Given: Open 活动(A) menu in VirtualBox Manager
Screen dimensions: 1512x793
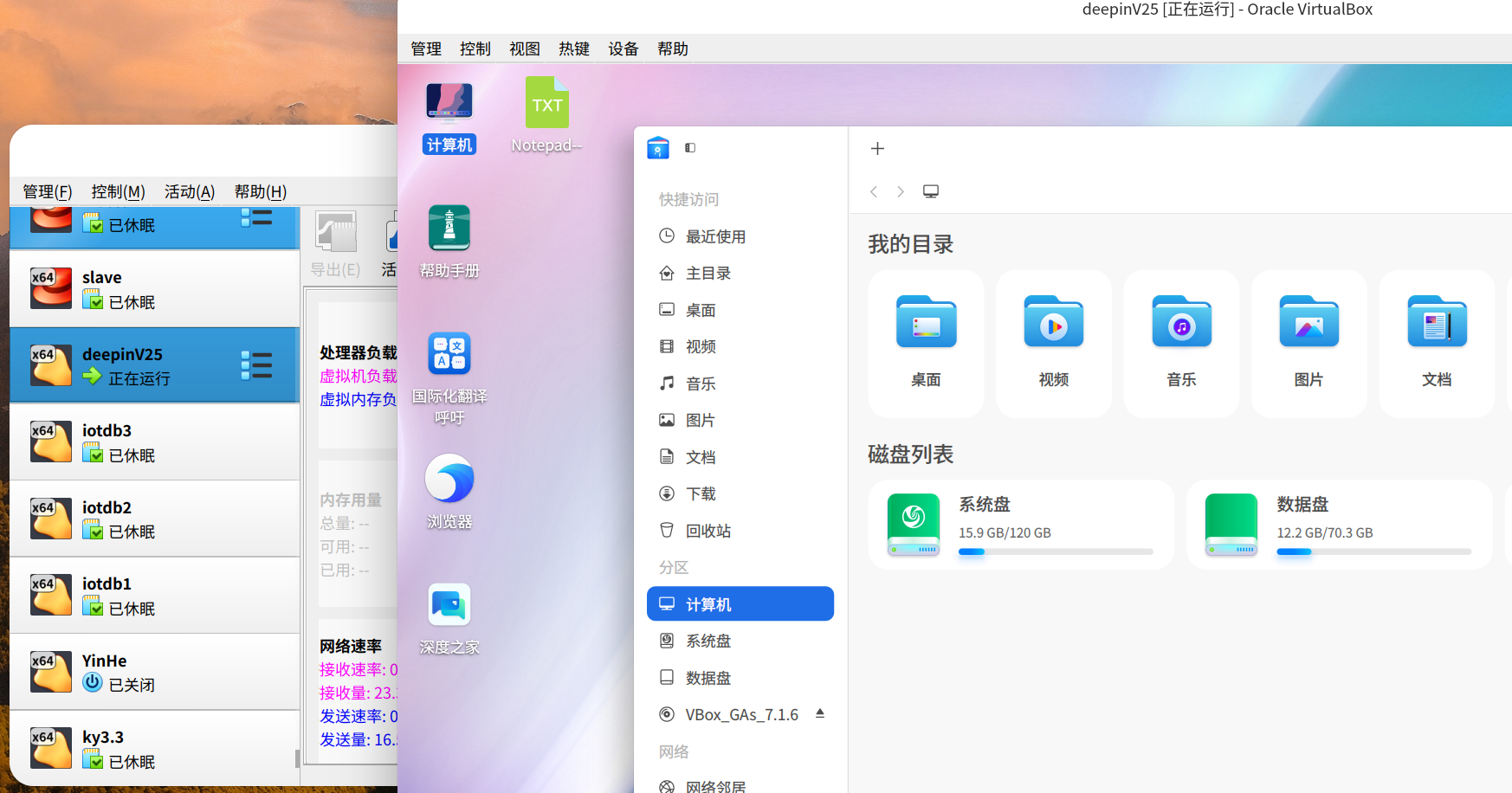Looking at the screenshot, I should click(190, 192).
